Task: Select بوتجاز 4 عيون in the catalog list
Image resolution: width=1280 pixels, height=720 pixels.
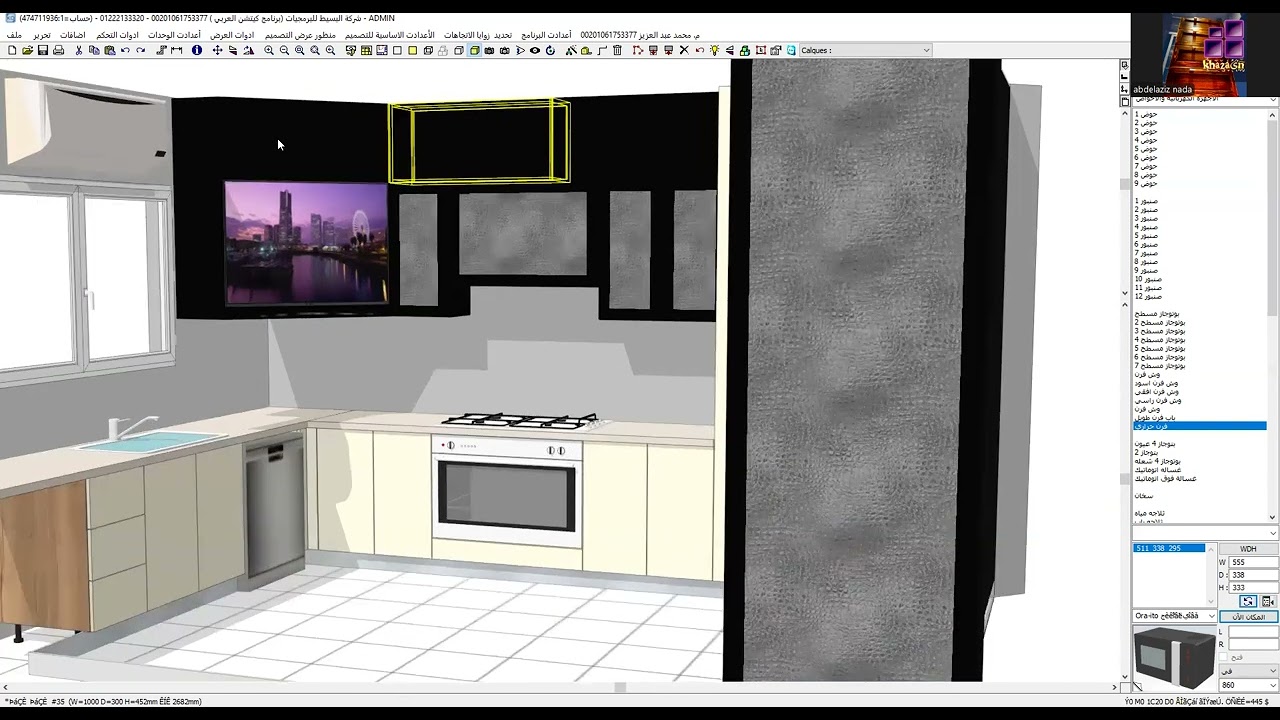Action: (1155, 443)
